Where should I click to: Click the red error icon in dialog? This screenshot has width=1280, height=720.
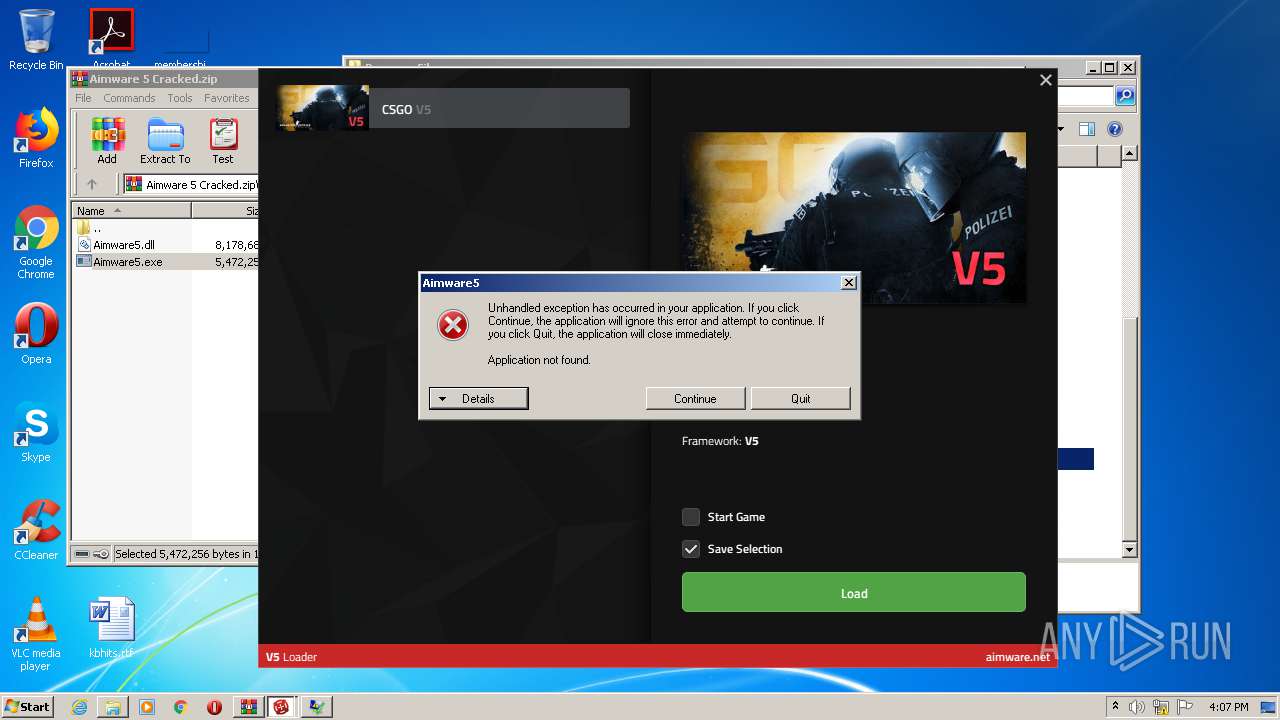[x=453, y=324]
